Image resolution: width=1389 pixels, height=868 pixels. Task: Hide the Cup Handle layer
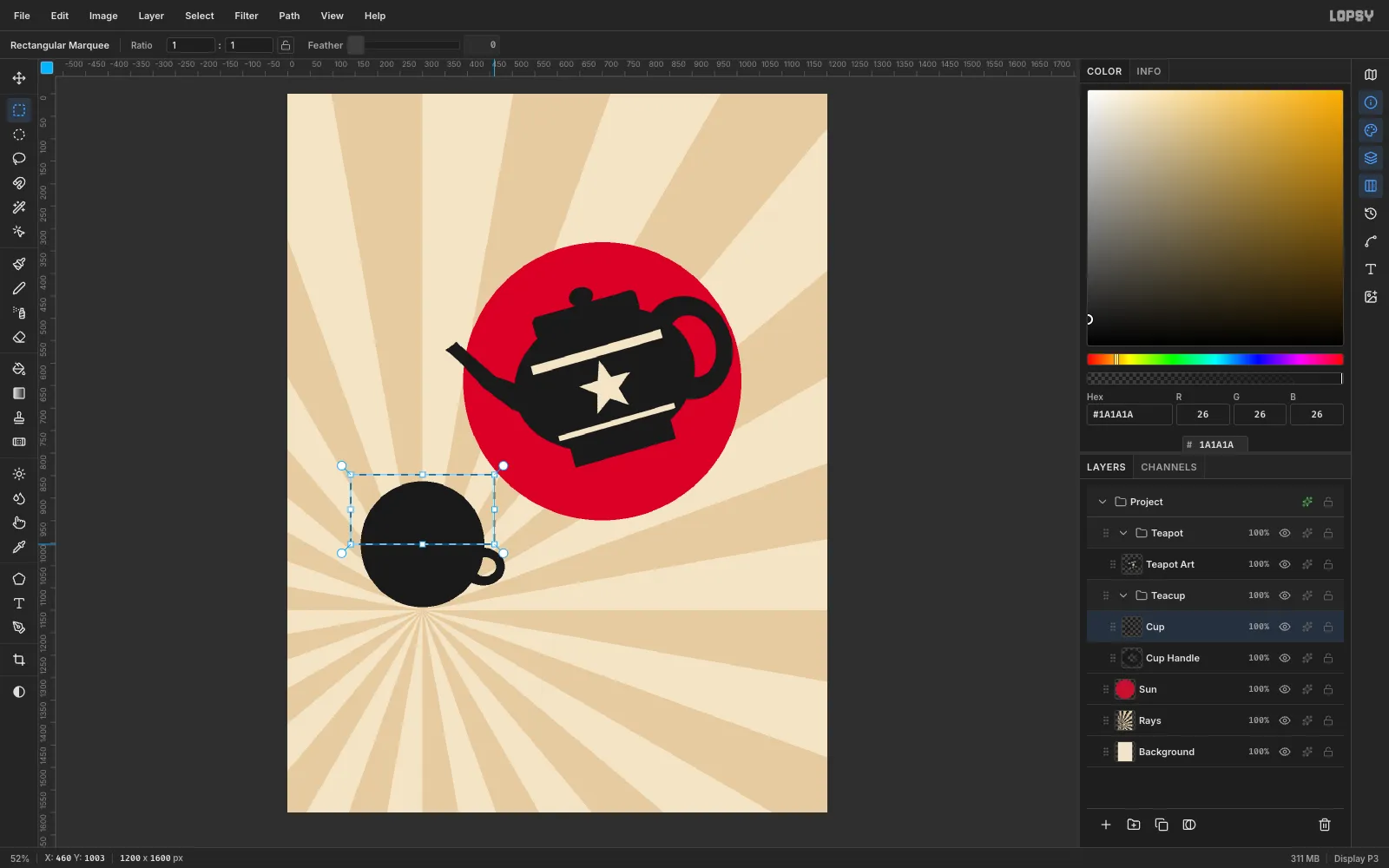click(x=1285, y=658)
